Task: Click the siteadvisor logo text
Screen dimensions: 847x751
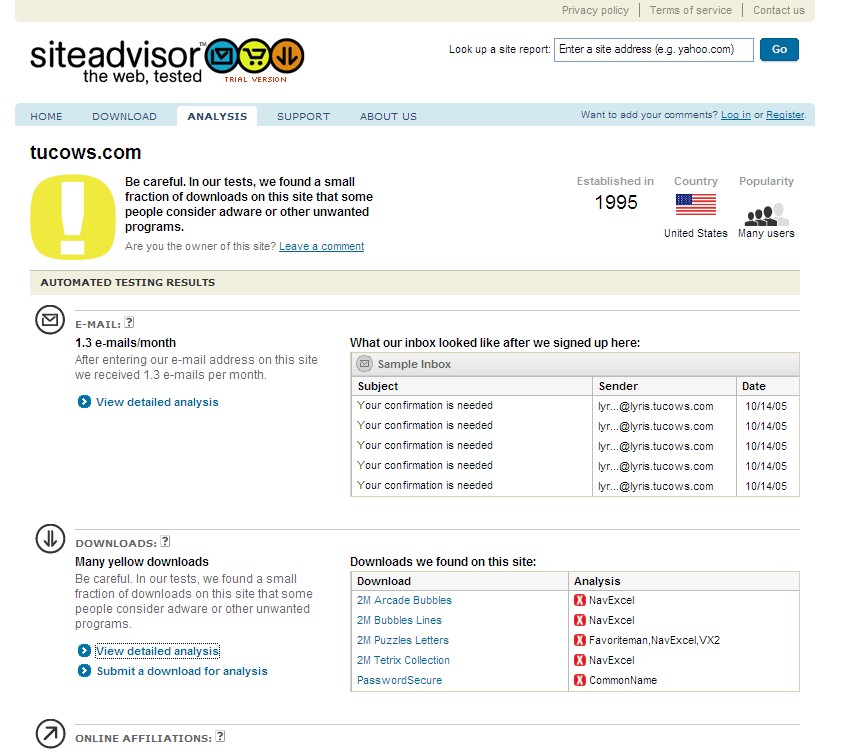Action: (116, 56)
